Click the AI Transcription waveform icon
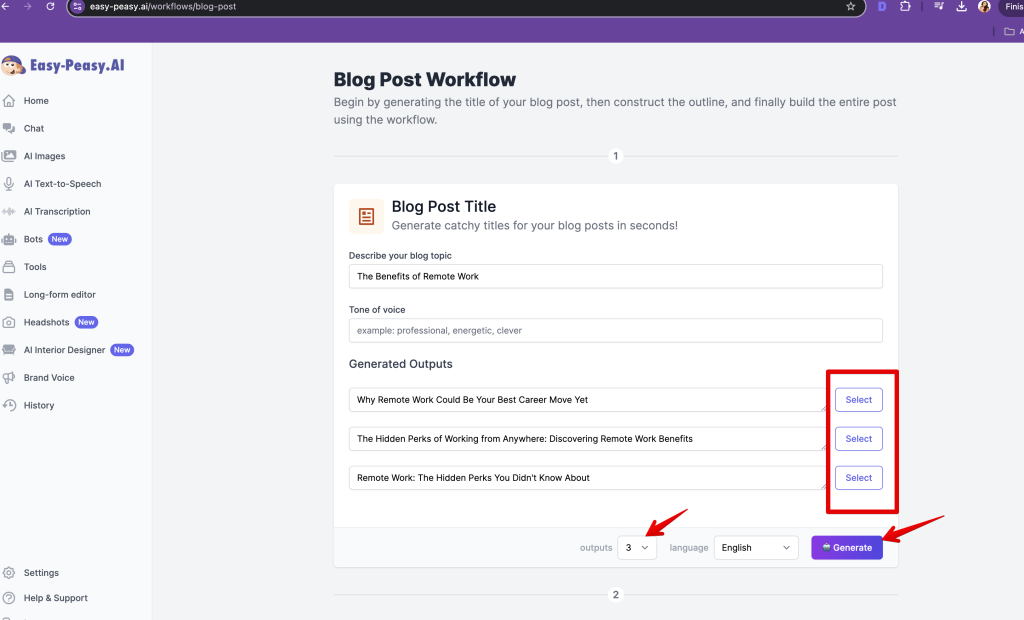 (9, 212)
